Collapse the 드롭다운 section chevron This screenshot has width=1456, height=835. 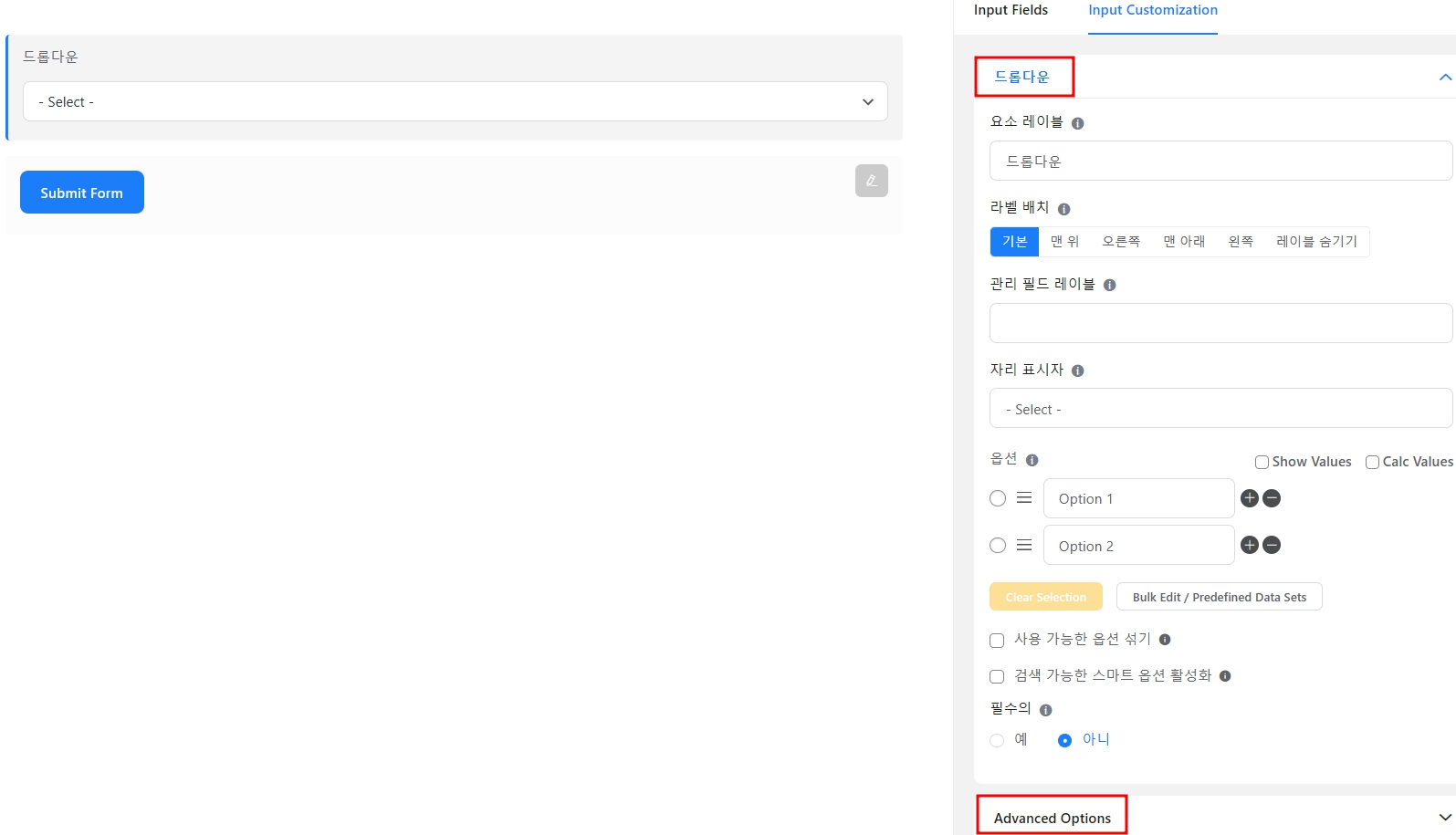(1444, 78)
